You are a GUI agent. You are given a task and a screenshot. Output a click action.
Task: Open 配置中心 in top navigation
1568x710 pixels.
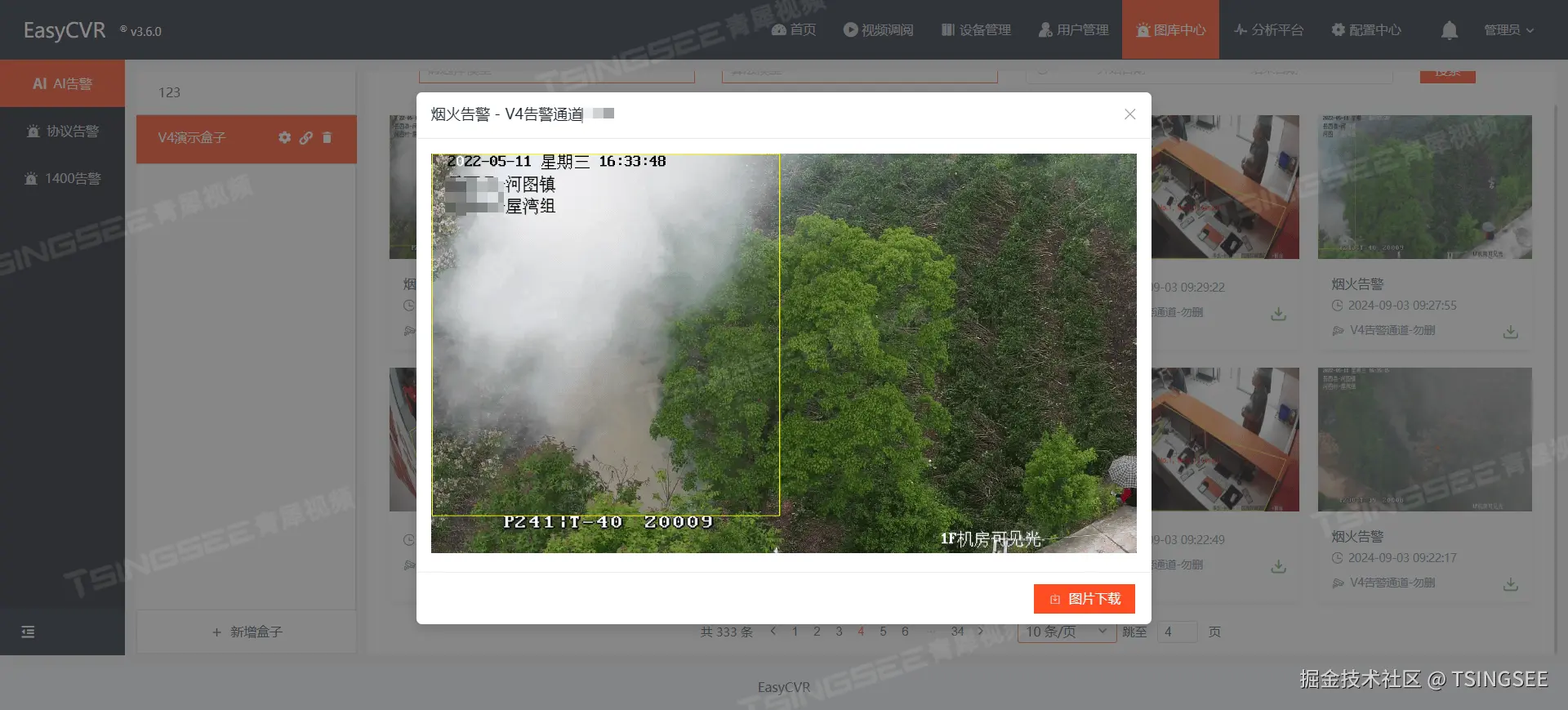1366,29
